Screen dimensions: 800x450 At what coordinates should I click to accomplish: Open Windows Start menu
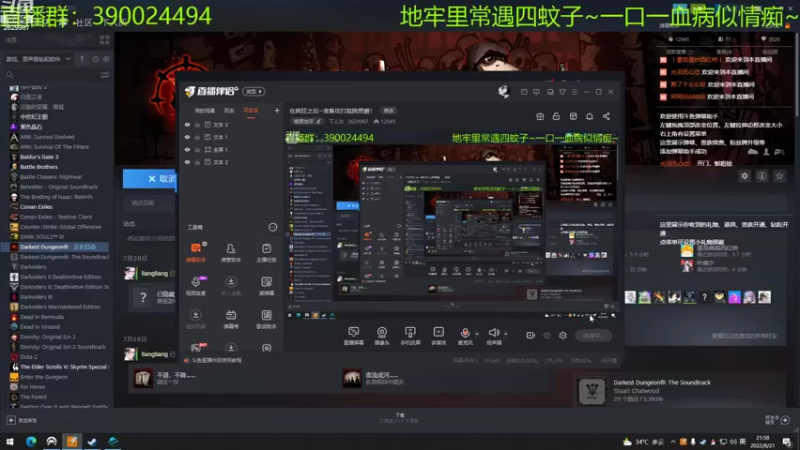(10, 441)
